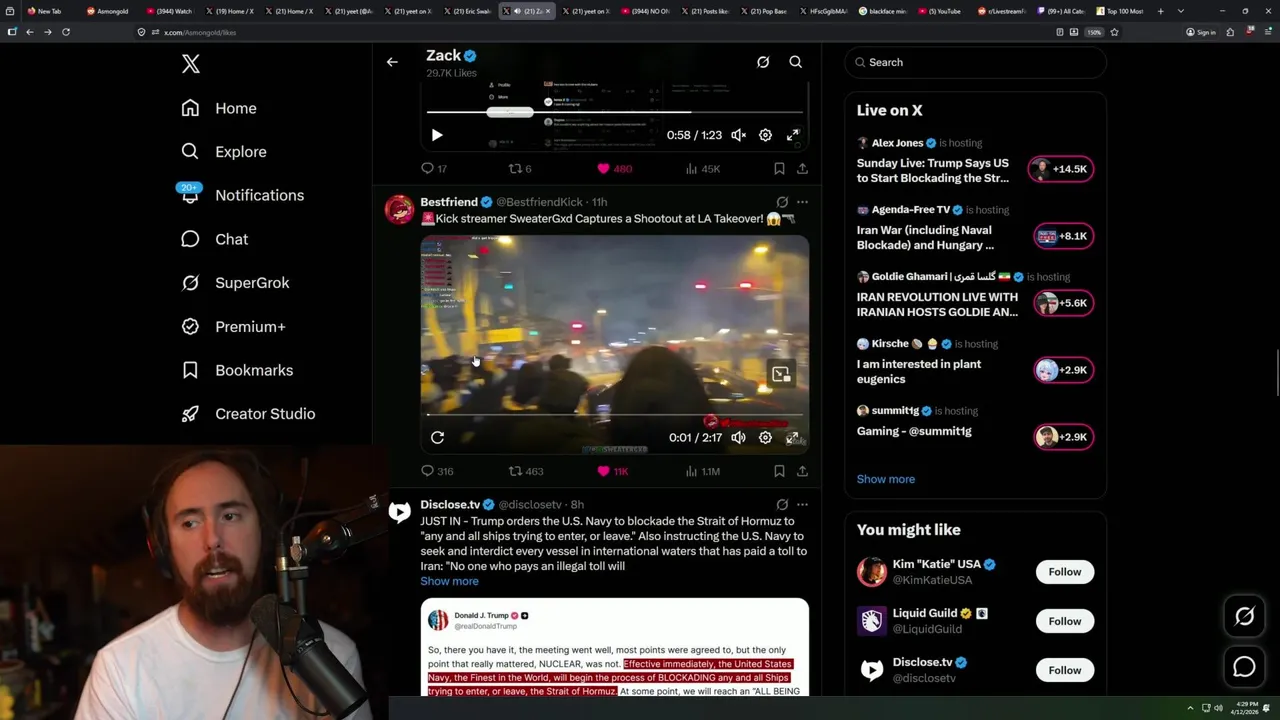Open Explore in the sidebar
1280x720 pixels.
pyautogui.click(x=224, y=152)
